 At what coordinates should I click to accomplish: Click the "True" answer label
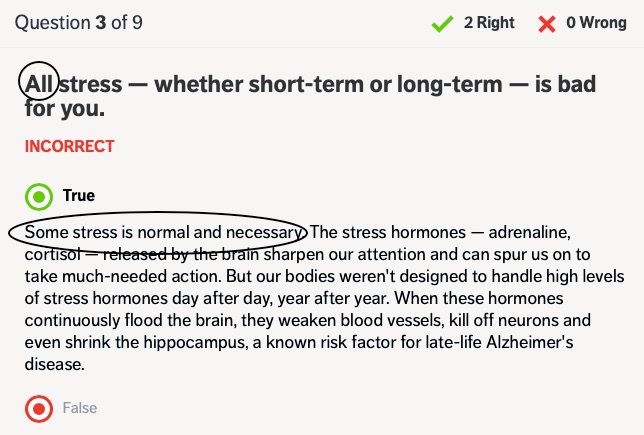[x=79, y=196]
